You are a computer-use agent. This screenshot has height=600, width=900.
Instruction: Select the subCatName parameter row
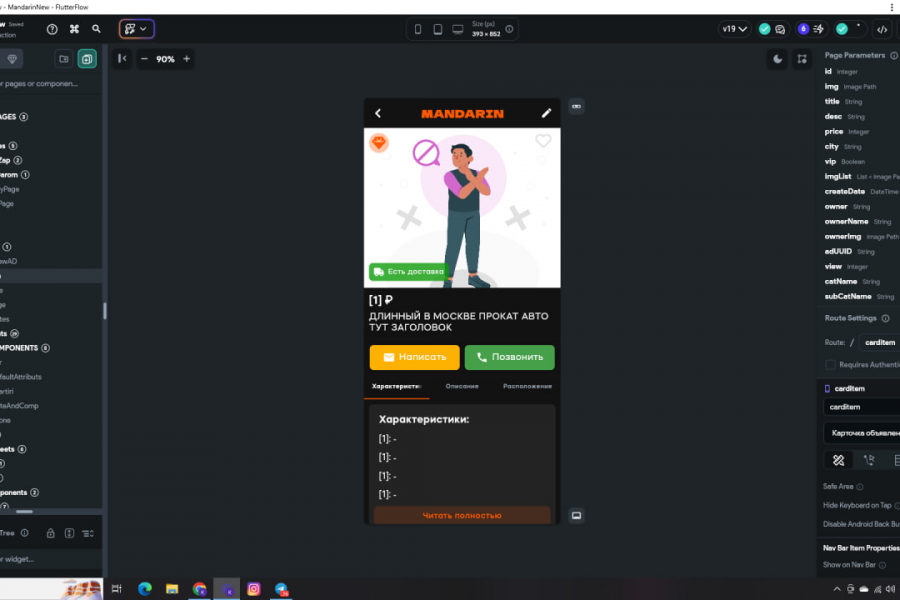click(x=861, y=297)
